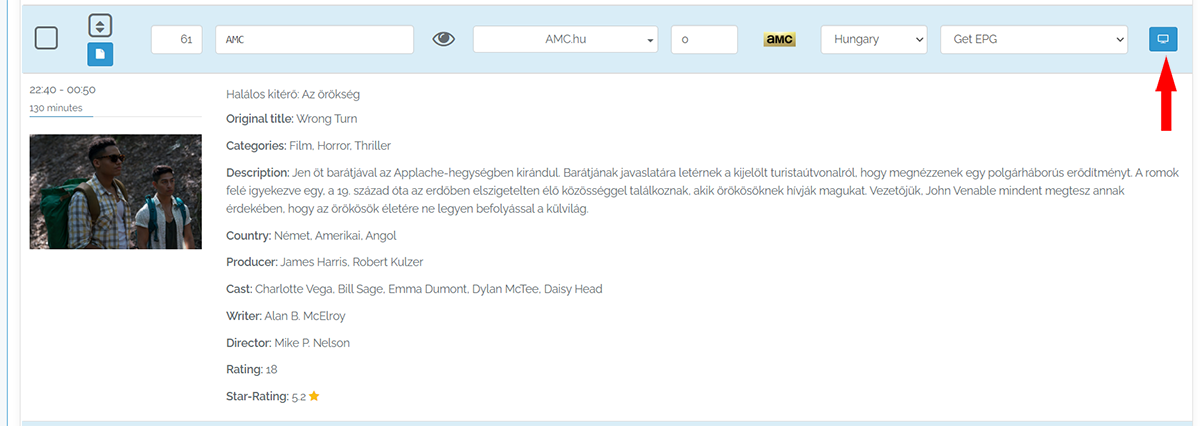This screenshot has width=1200, height=426.
Task: Expand the Hungary country dropdown
Action: pyautogui.click(x=874, y=39)
